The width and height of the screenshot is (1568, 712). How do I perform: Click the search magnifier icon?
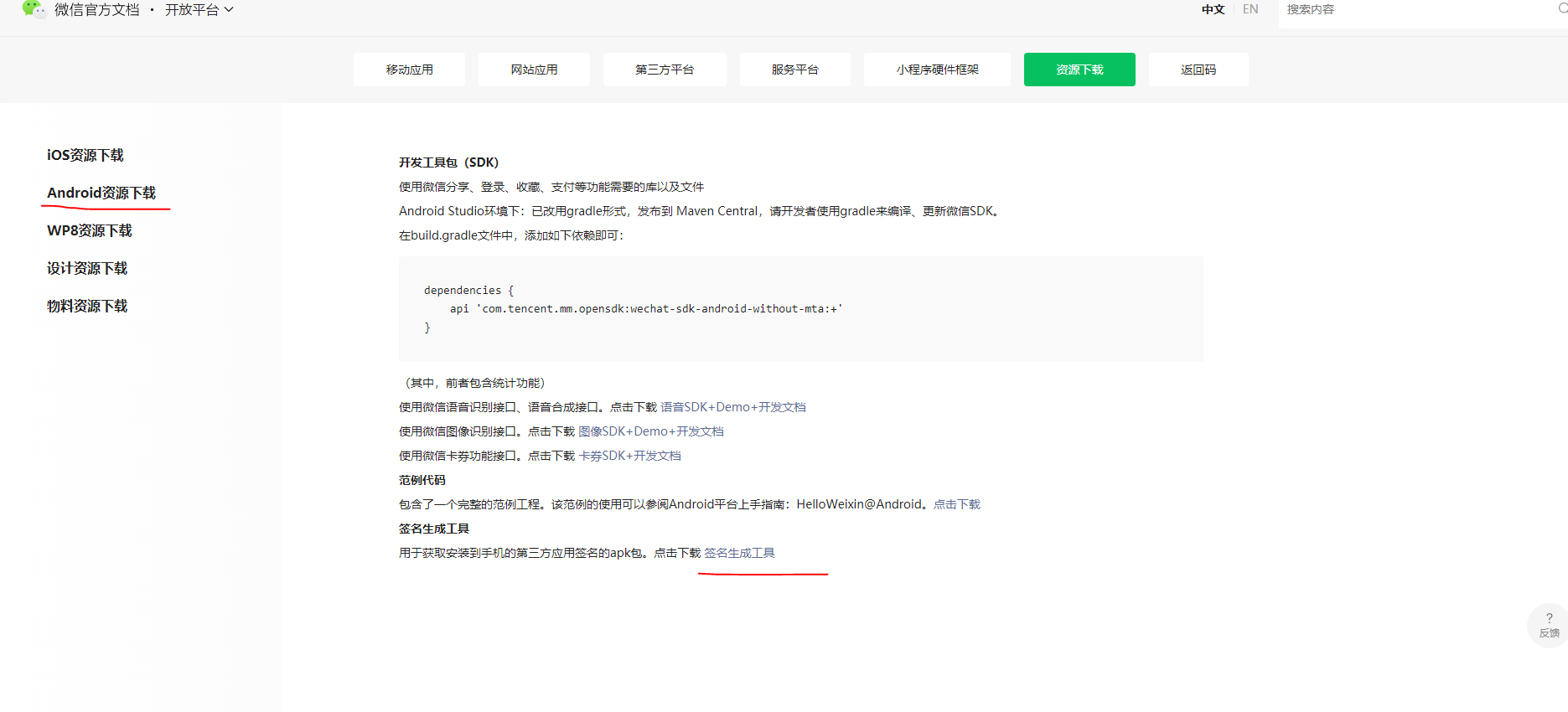pyautogui.click(x=1563, y=8)
